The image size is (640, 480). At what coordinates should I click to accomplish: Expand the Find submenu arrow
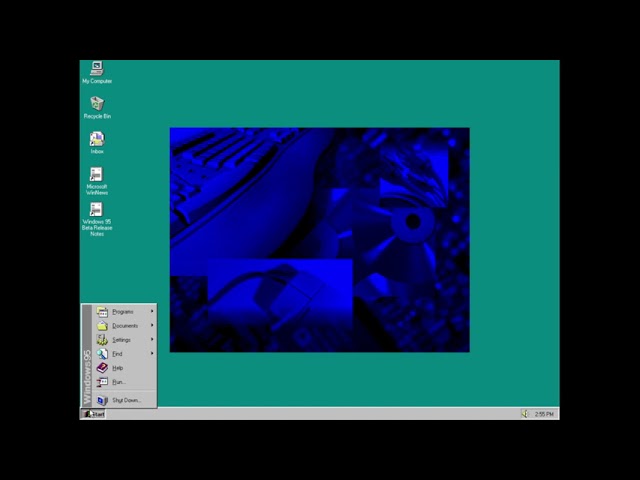152,353
